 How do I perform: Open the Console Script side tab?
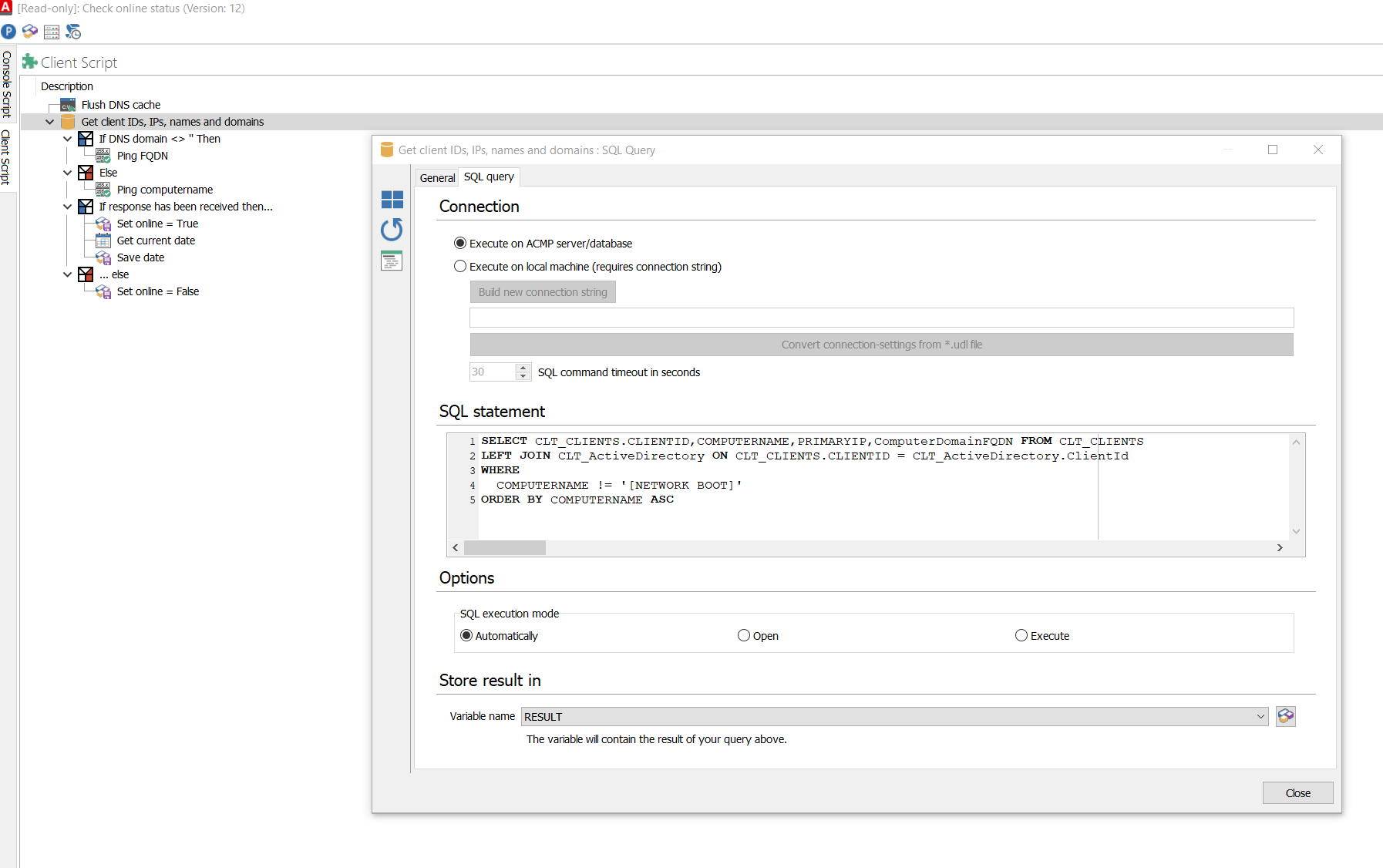pos(6,85)
